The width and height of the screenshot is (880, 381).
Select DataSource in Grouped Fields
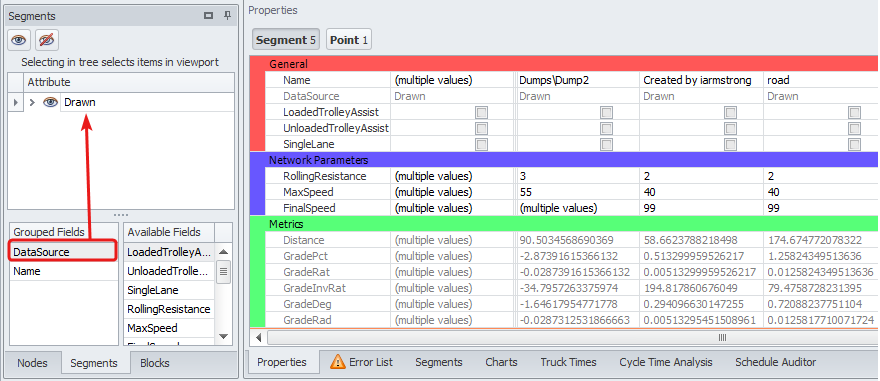[63, 252]
